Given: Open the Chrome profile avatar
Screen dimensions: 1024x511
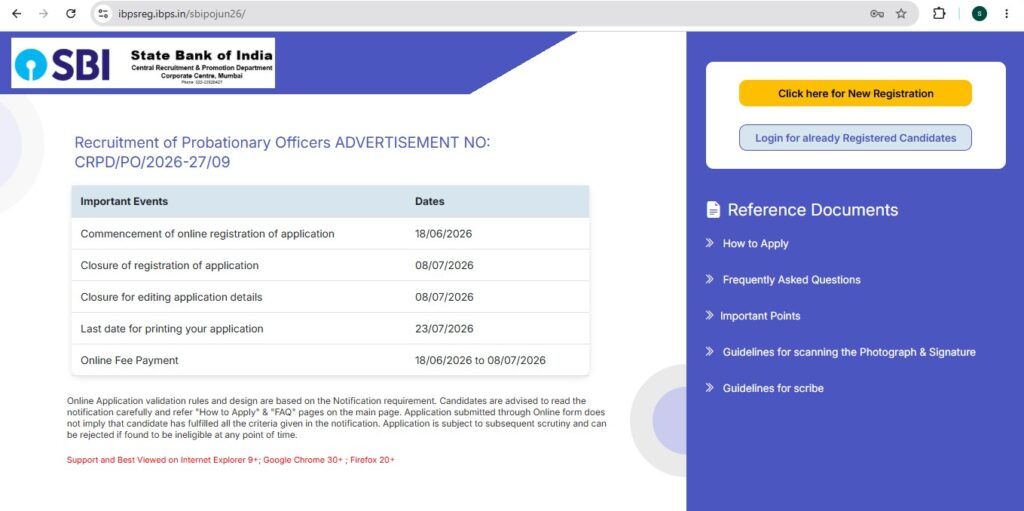Looking at the screenshot, I should (x=980, y=13).
